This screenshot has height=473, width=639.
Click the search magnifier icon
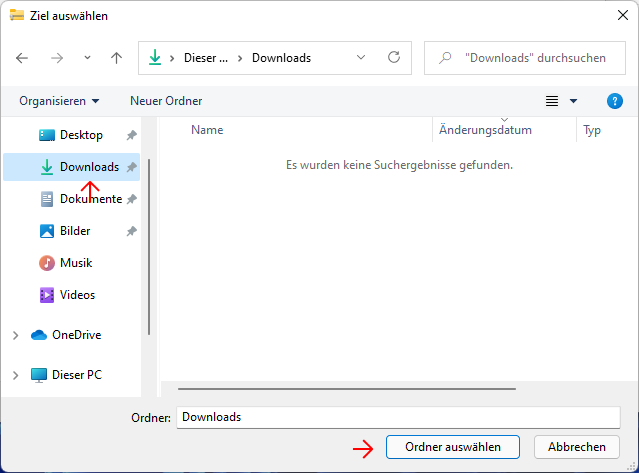(445, 58)
